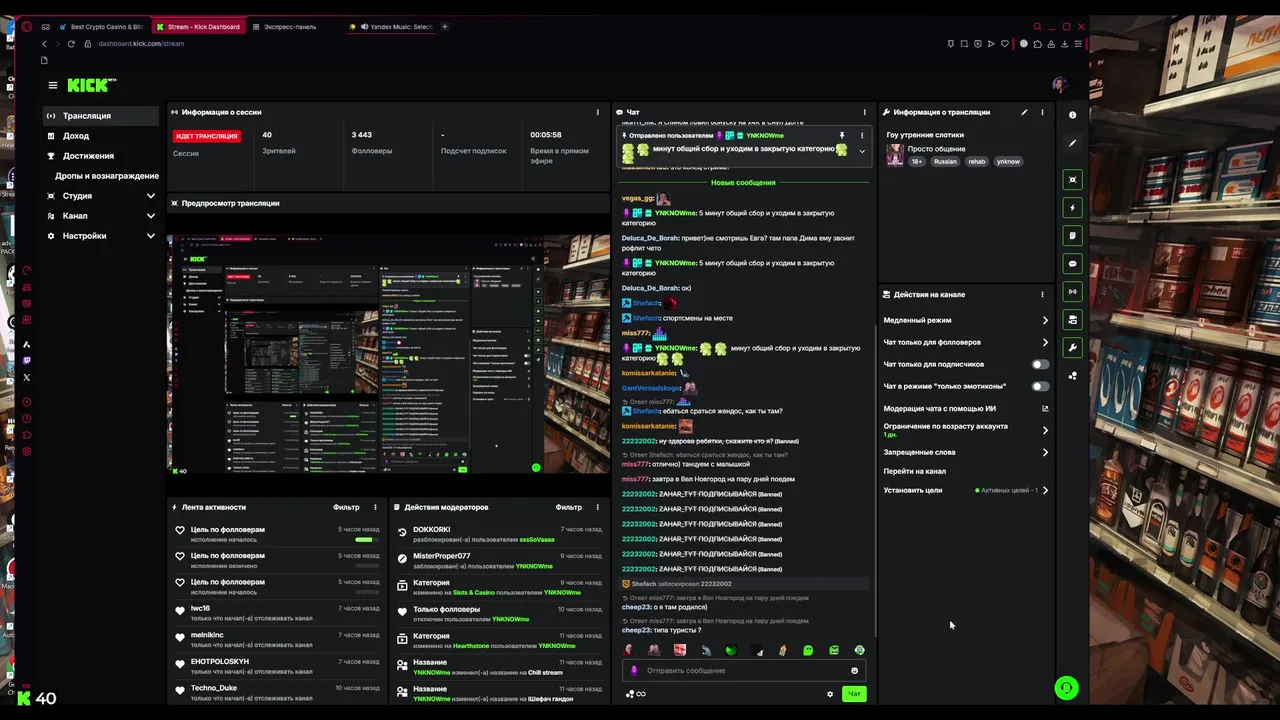1280x720 pixels.
Task: Toggle the Чат в режиме только эмотиконы switch
Action: (1041, 386)
